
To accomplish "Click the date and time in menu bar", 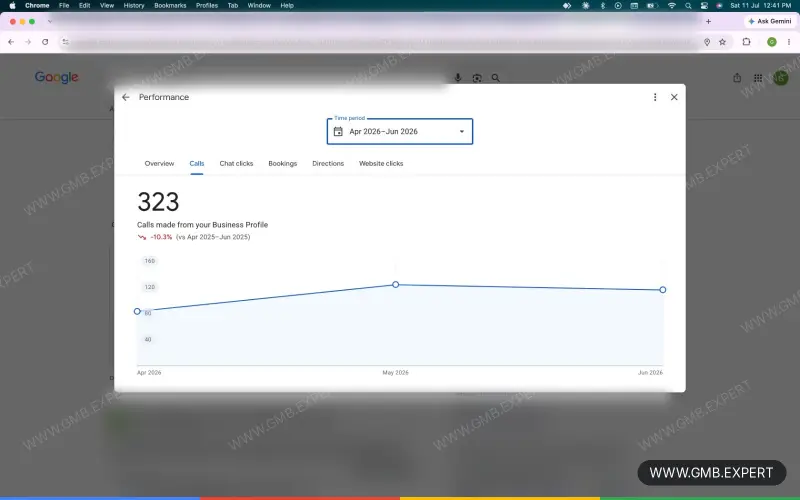I will coord(761,6).
